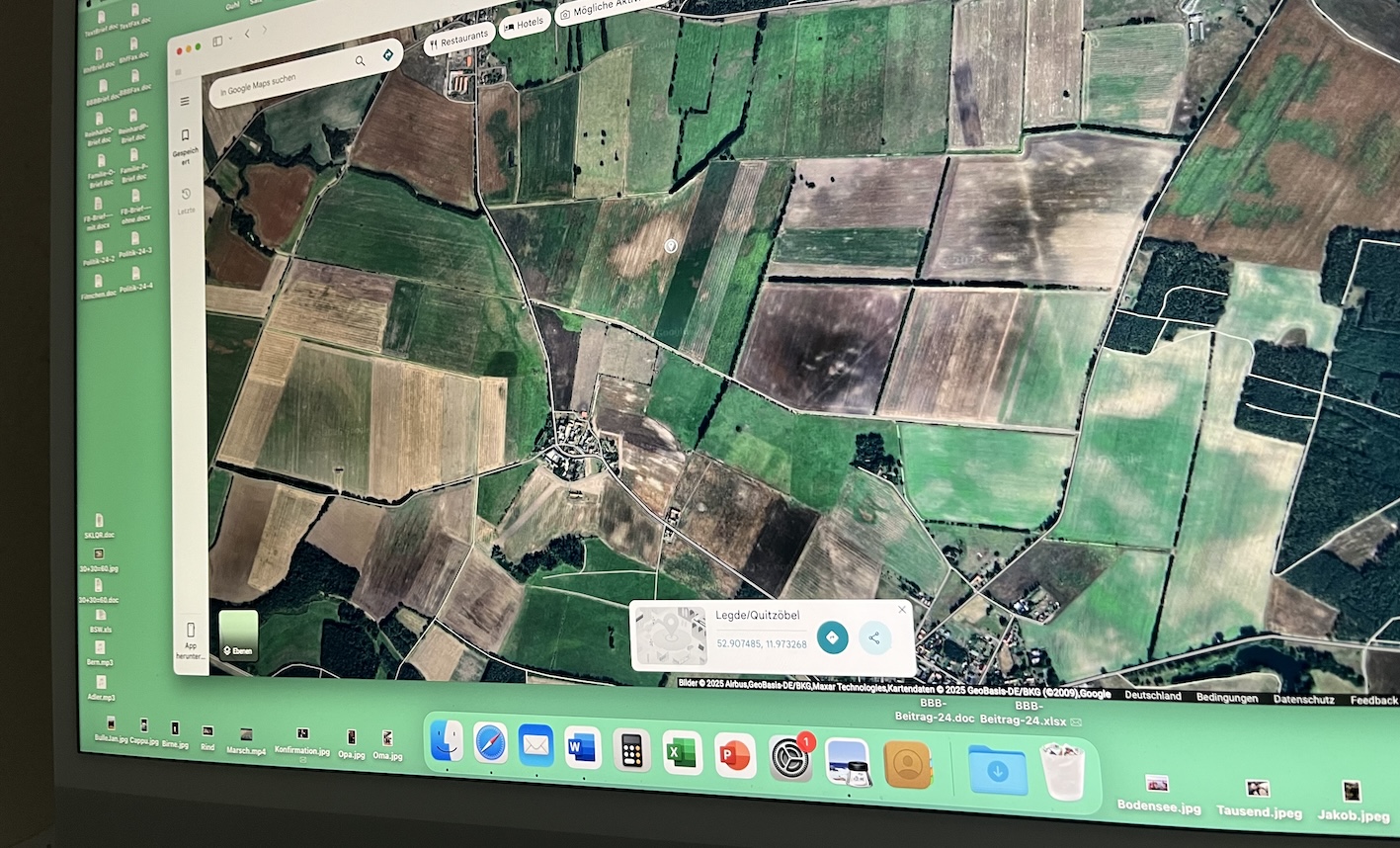Select the Adler.mp3 desktop file
The width and height of the screenshot is (1400, 848).
(101, 688)
